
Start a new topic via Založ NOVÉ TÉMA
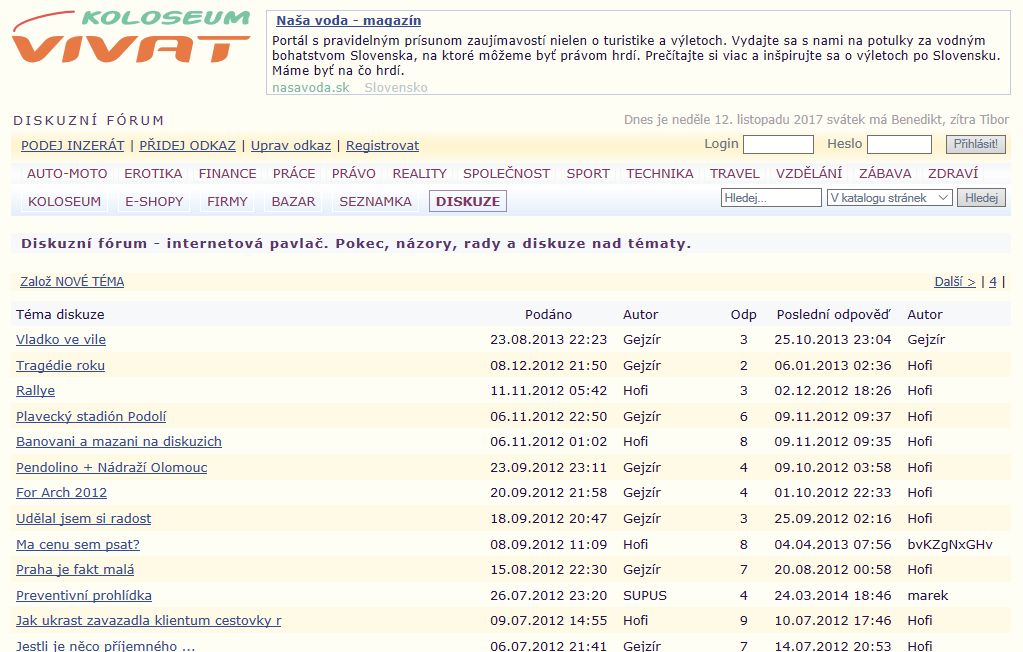[72, 282]
